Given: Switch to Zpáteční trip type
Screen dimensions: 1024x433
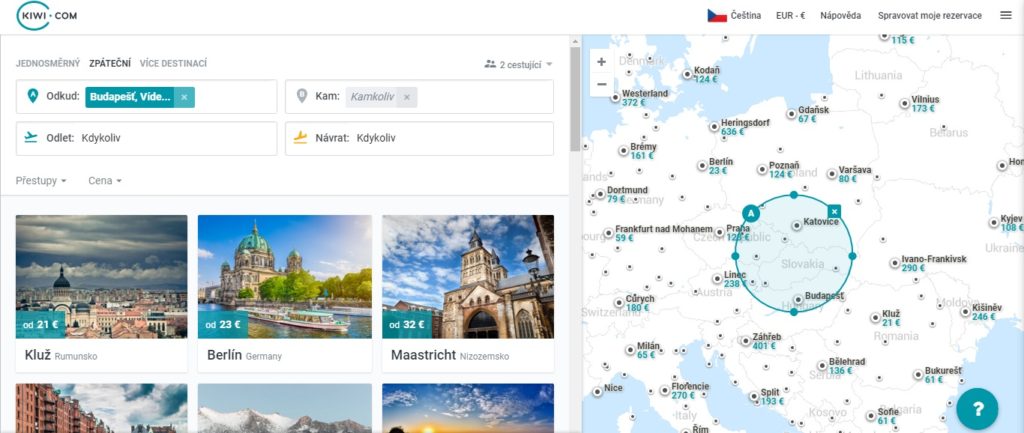Looking at the screenshot, I should click(110, 64).
